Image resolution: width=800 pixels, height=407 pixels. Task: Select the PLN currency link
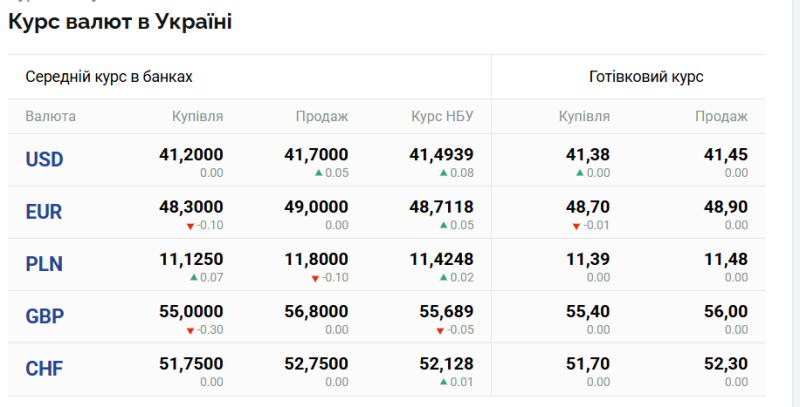click(x=44, y=264)
